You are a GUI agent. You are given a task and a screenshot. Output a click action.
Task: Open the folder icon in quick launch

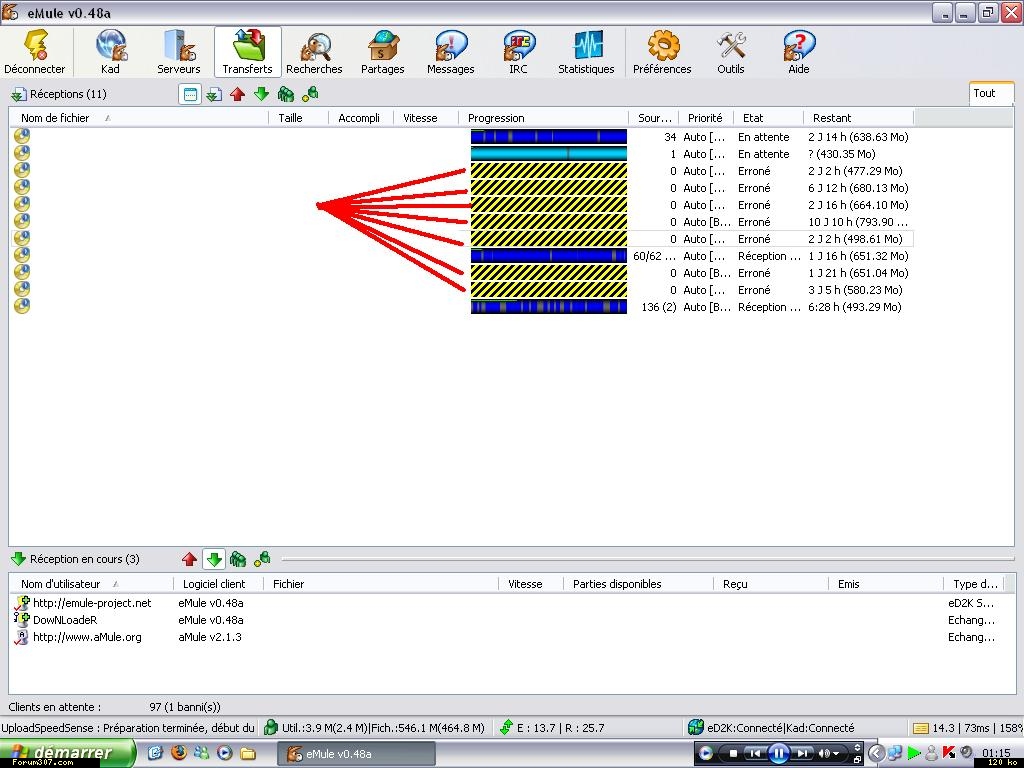click(x=248, y=753)
